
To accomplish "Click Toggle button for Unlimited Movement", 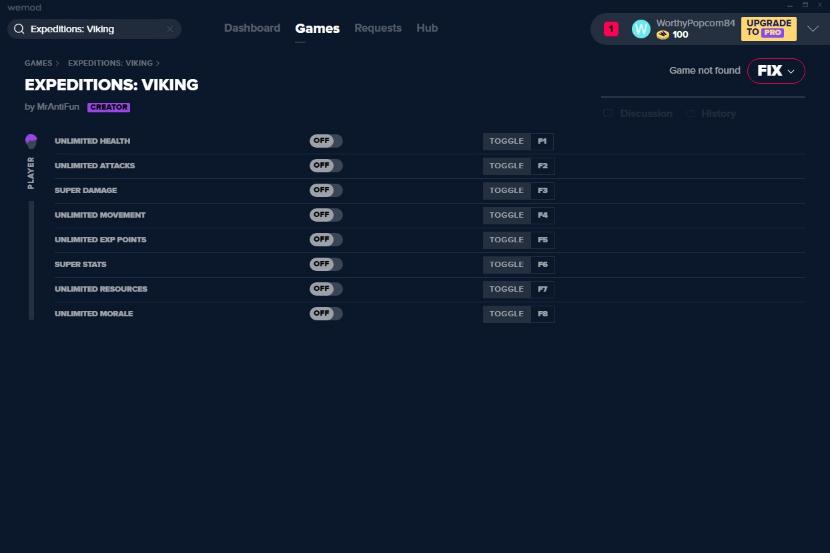I will 507,215.
